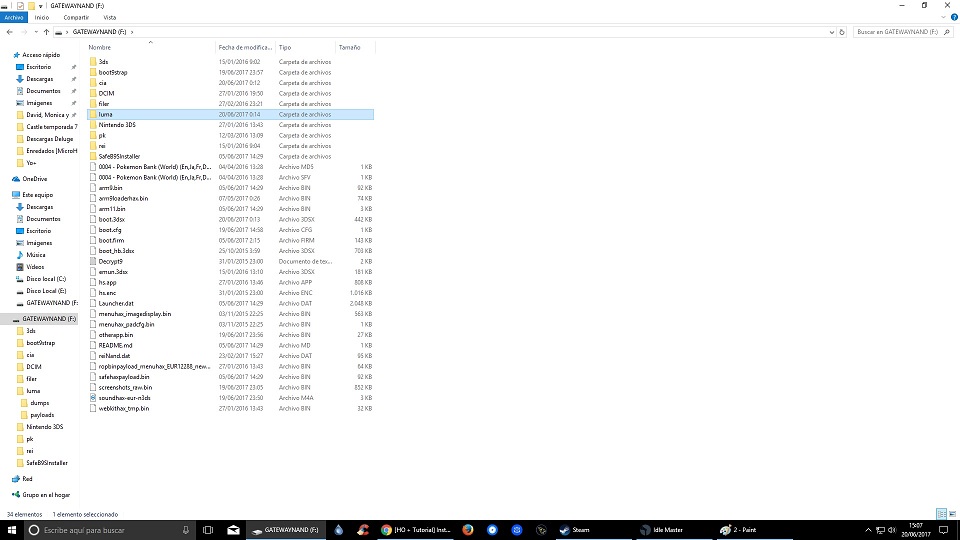The image size is (960, 540).
Task: Select SafeB9SInstaller folder in file list
Action: [x=119, y=156]
